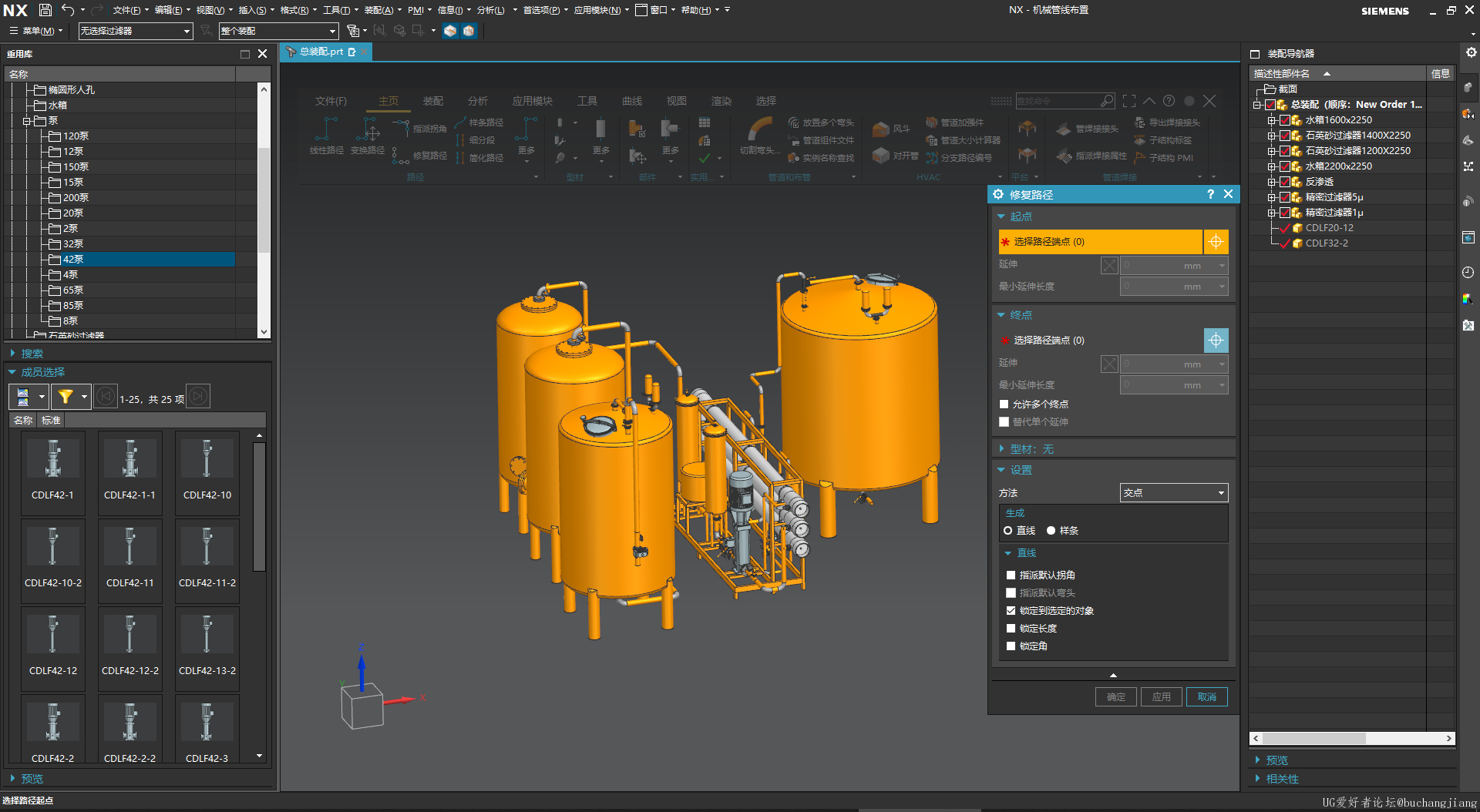This screenshot has height=812, width=1480.
Task: Click the help question mark in 修复路径 dialog
Action: 1210,195
